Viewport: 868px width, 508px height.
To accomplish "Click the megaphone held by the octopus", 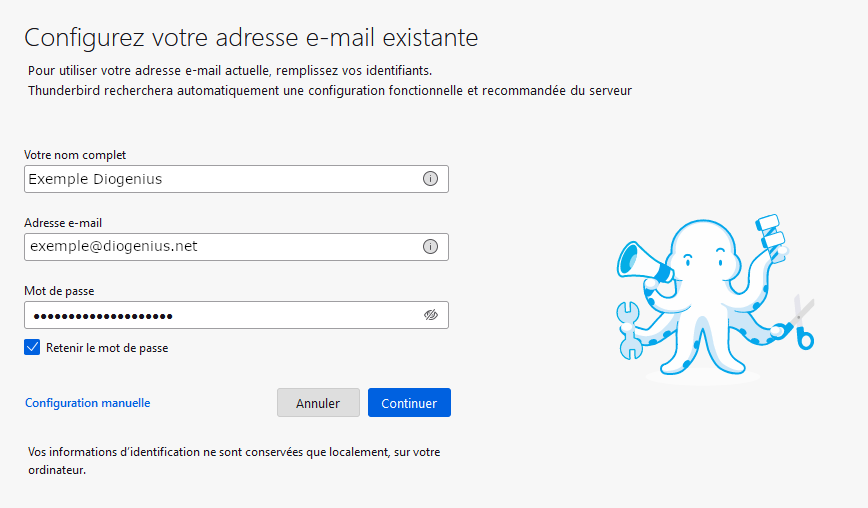I will (642, 263).
